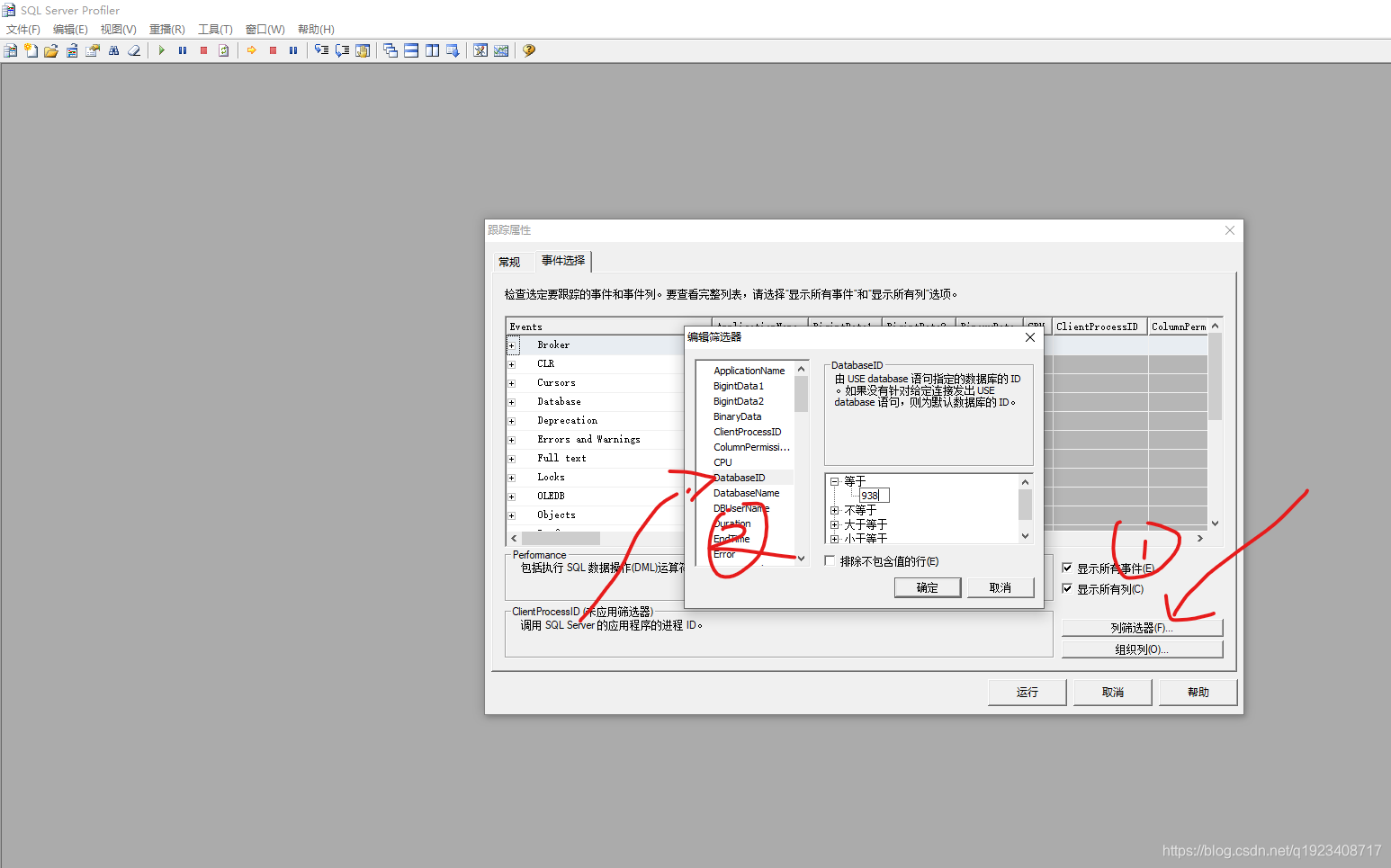Select ApplicationName in the filter list

(x=749, y=371)
